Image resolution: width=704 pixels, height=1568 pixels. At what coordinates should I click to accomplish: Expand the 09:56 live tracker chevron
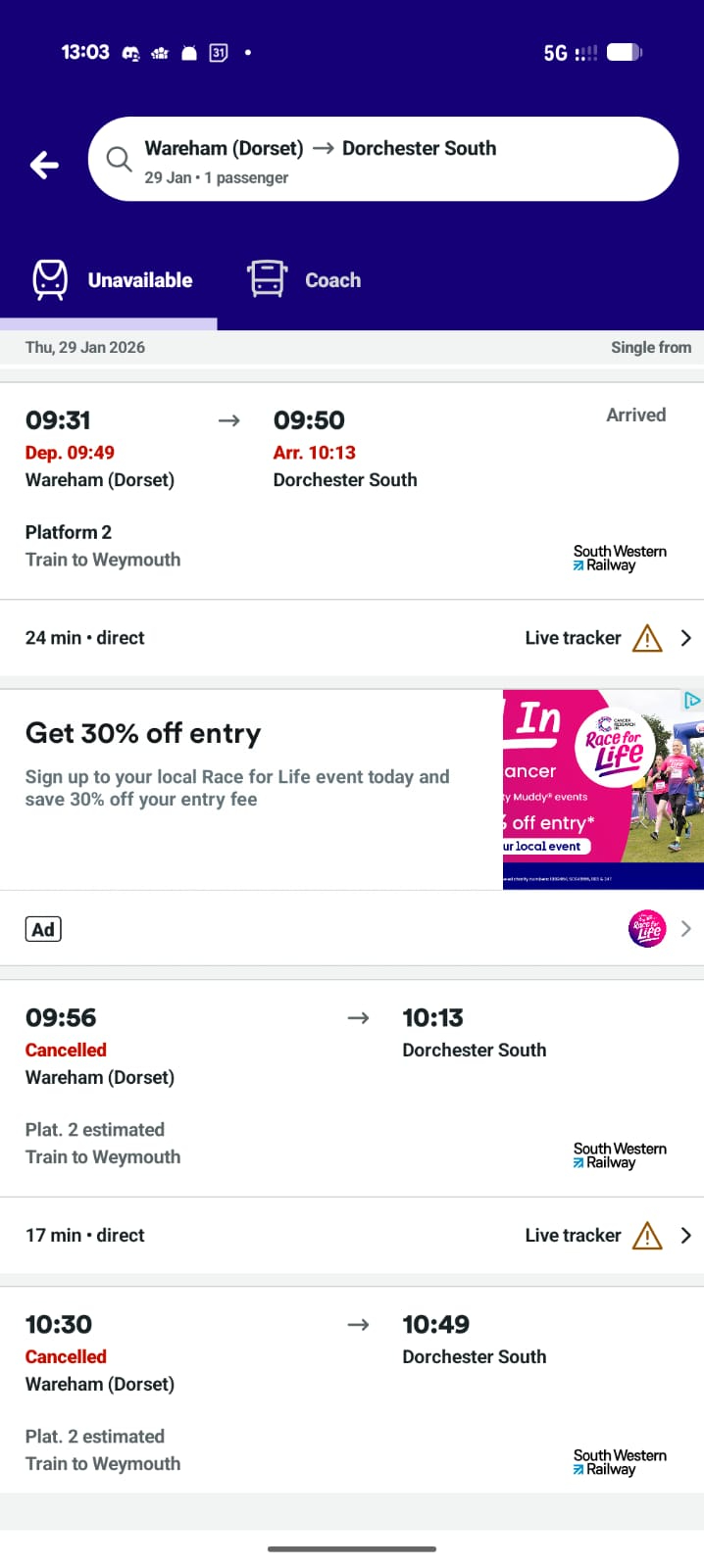click(x=686, y=1236)
